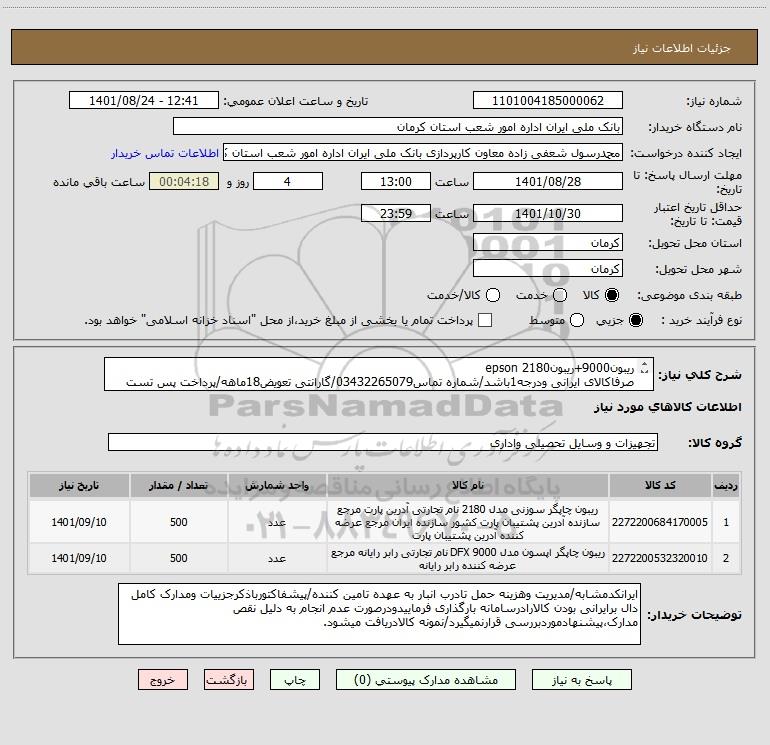
Task: Choose the جزیی purchase type radio
Action: click(635, 321)
